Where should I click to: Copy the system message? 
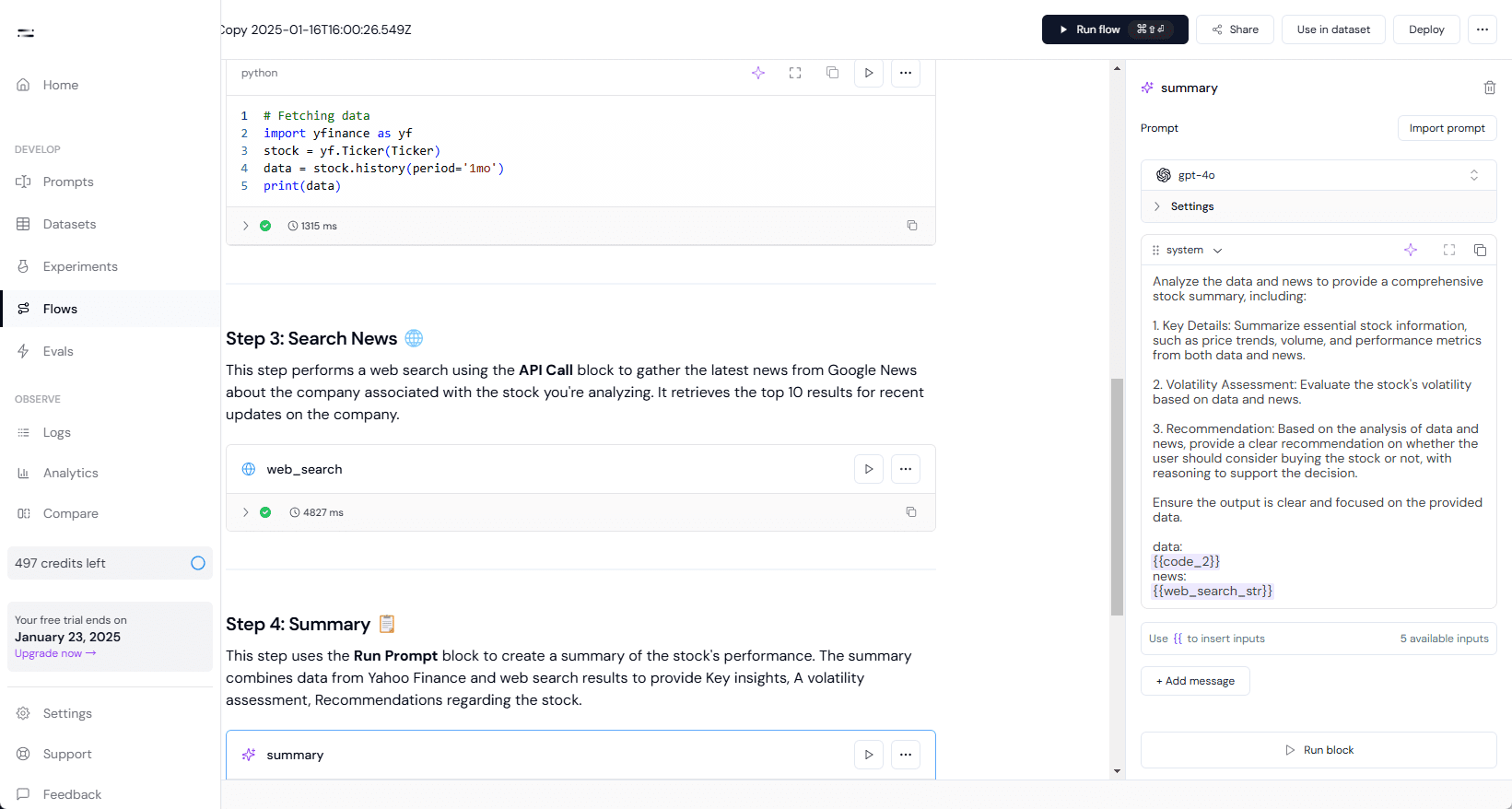(x=1481, y=250)
